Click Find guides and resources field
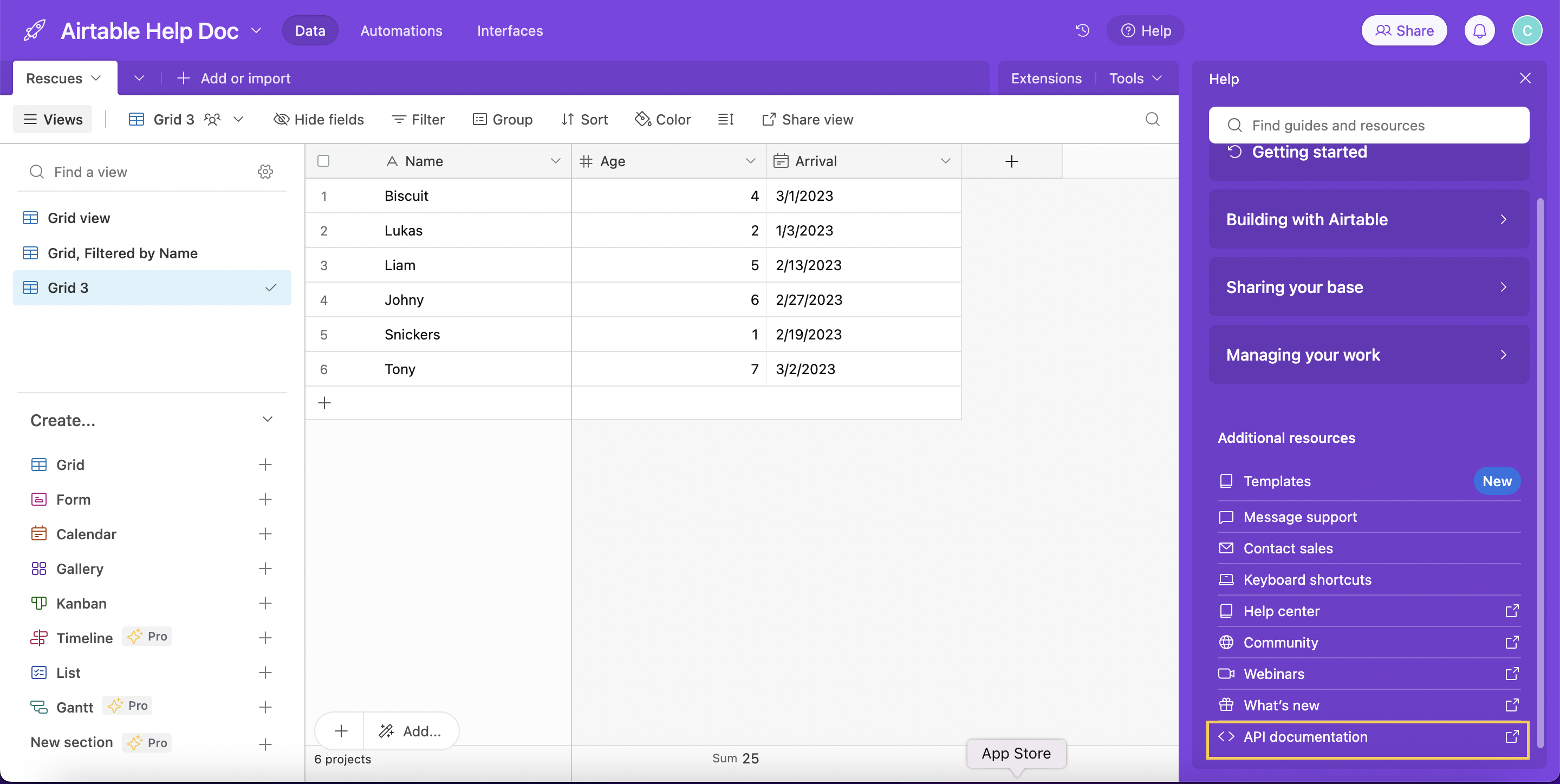Viewport: 1560px width, 784px height. (x=1369, y=125)
